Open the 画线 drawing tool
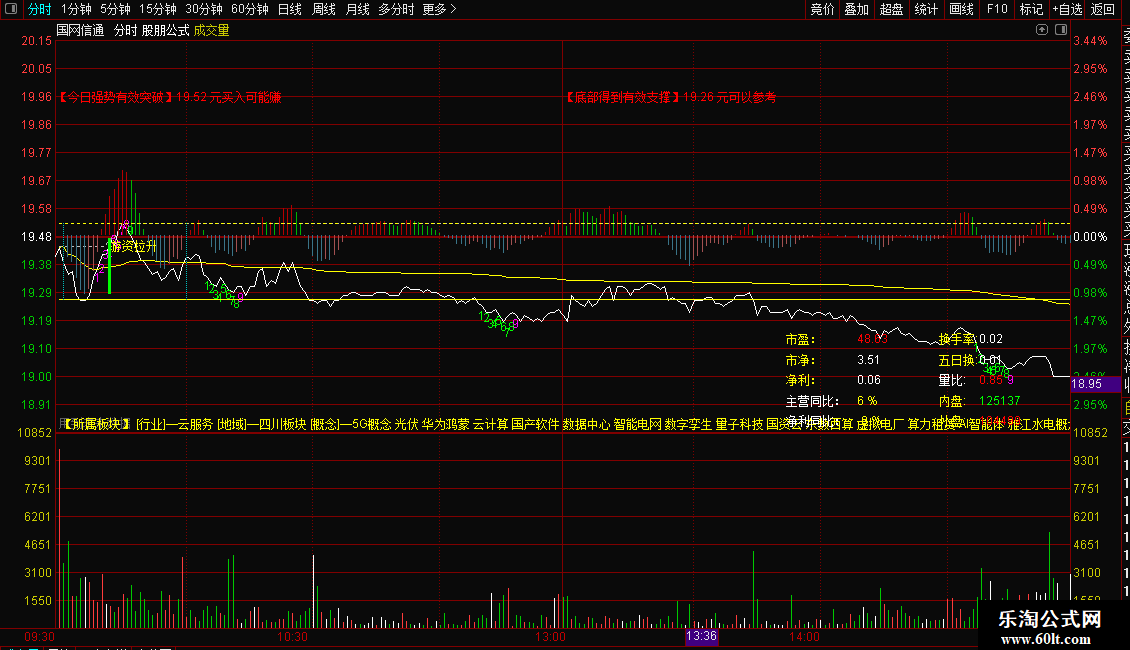Image resolution: width=1130 pixels, height=650 pixels. pos(961,9)
